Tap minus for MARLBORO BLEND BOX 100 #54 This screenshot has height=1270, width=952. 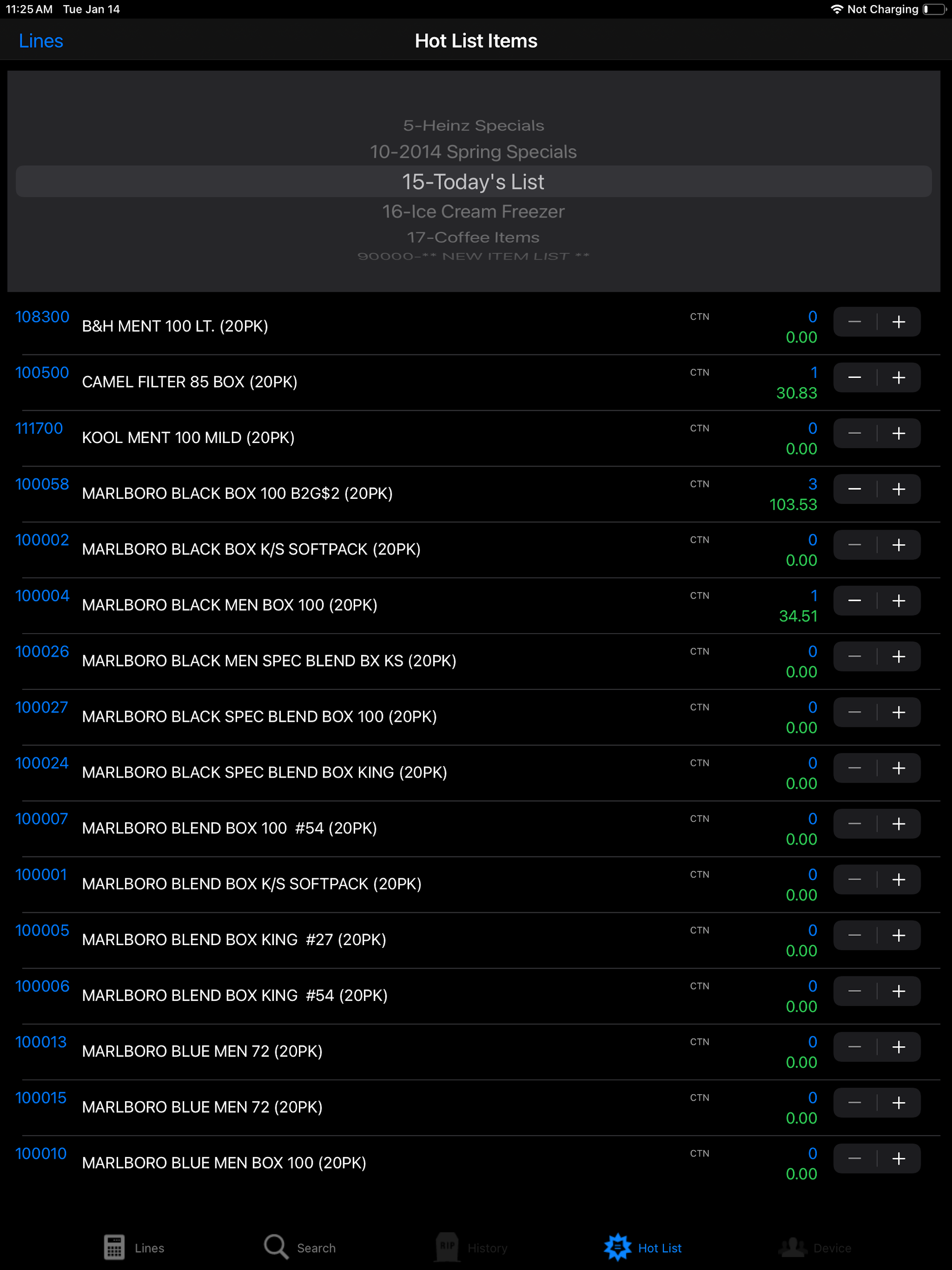pos(854,823)
